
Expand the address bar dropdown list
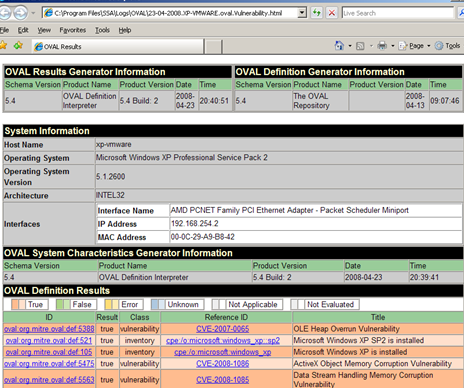[302, 13]
